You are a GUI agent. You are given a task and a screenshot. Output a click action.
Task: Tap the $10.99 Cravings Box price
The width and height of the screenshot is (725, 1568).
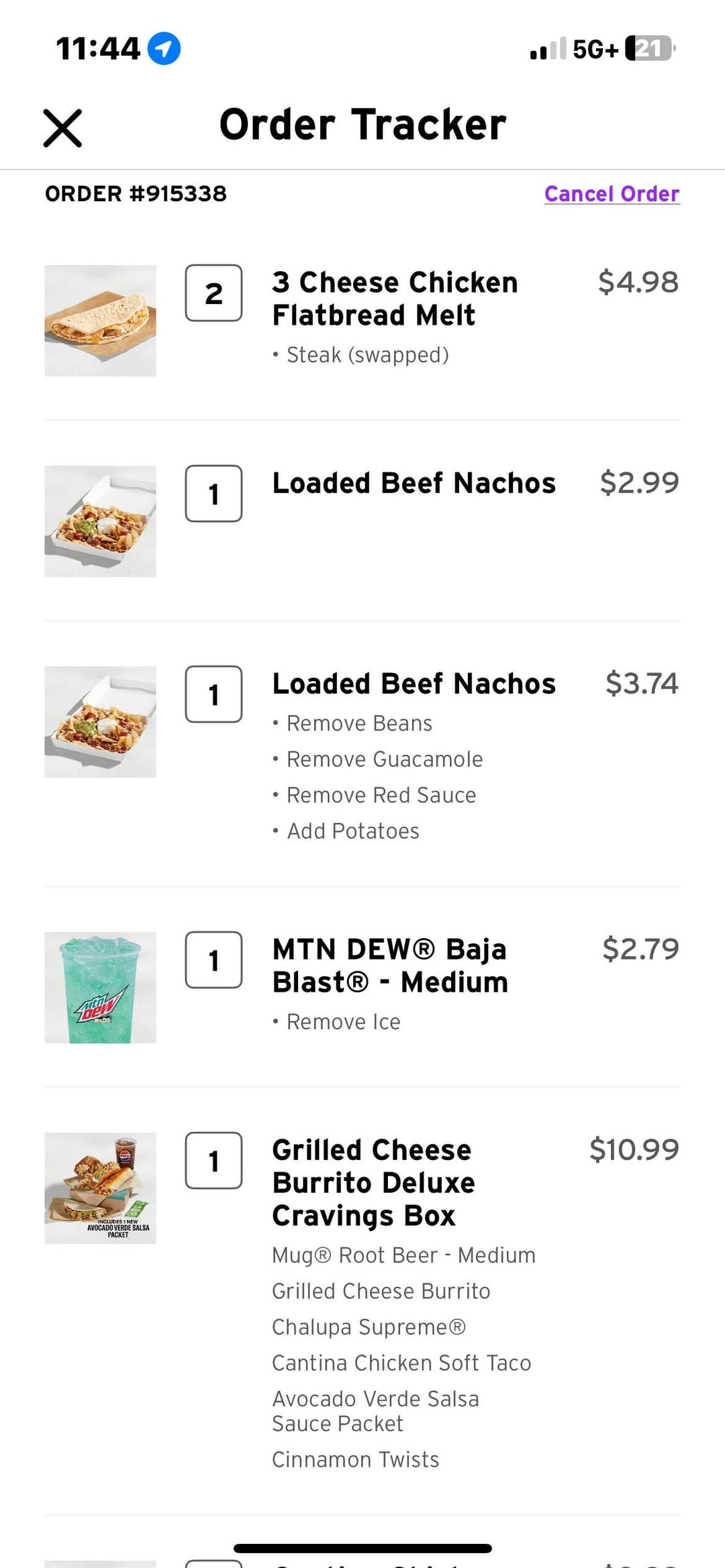[634, 1150]
